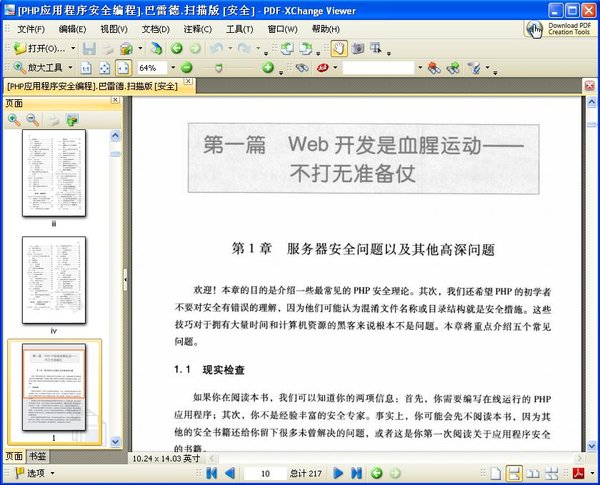600x485 pixels.
Task: Toggle the Fit Width view button
Action: coord(123,68)
